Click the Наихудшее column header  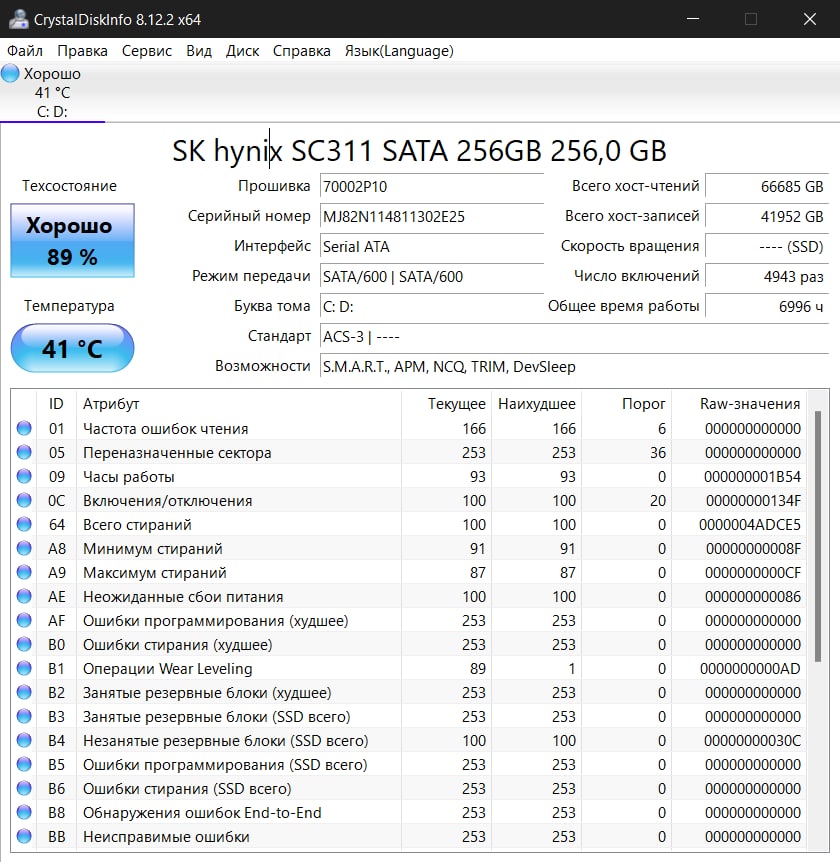click(x=537, y=404)
